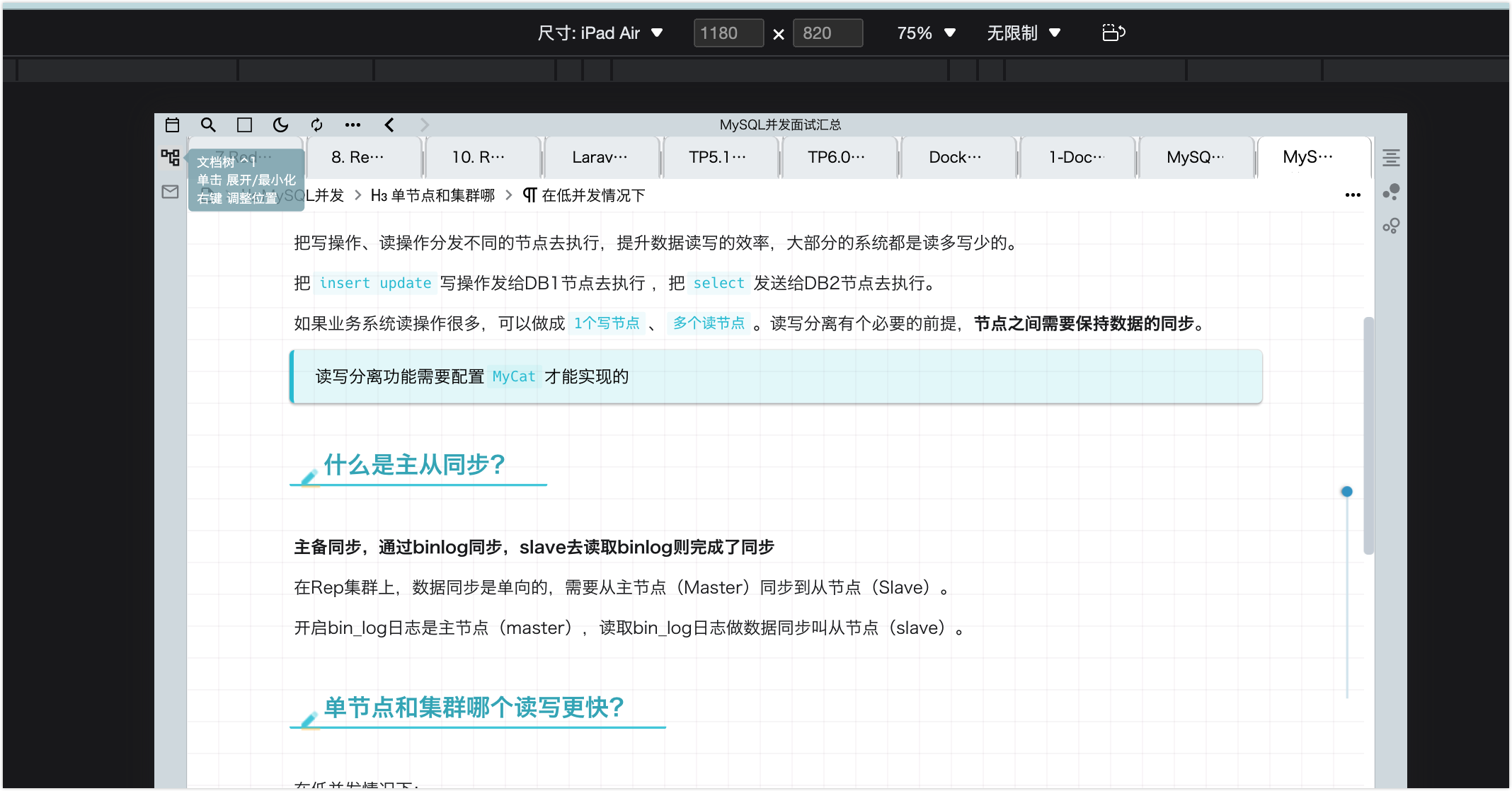Toggle device rotation icon

point(1113,33)
